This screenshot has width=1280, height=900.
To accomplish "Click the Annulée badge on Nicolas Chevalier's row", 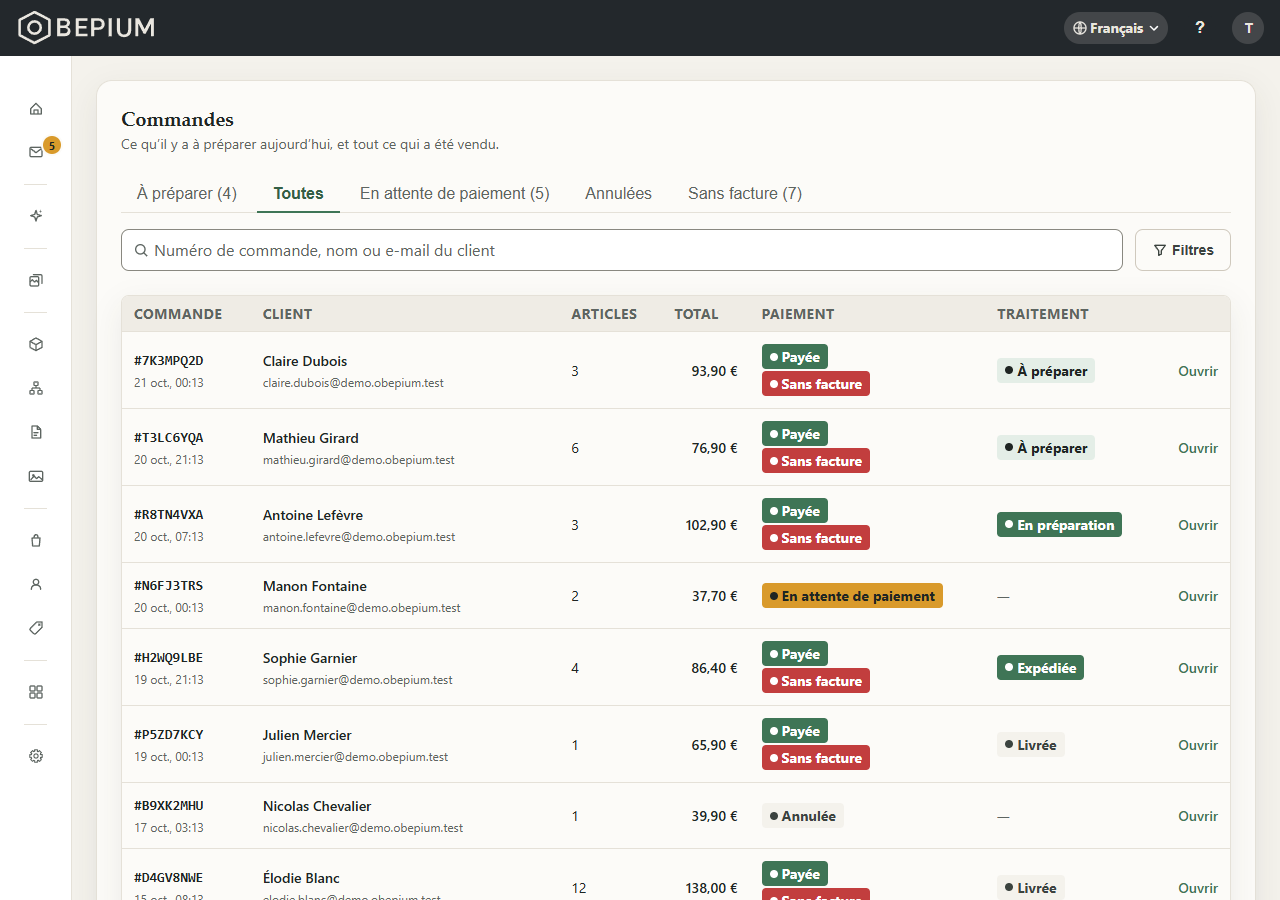I will pyautogui.click(x=803, y=816).
